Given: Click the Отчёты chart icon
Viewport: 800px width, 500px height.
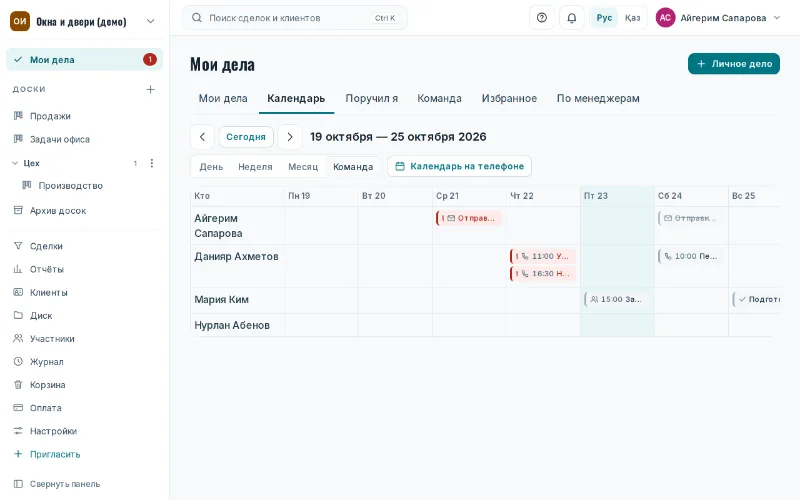Looking at the screenshot, I should click(18, 269).
